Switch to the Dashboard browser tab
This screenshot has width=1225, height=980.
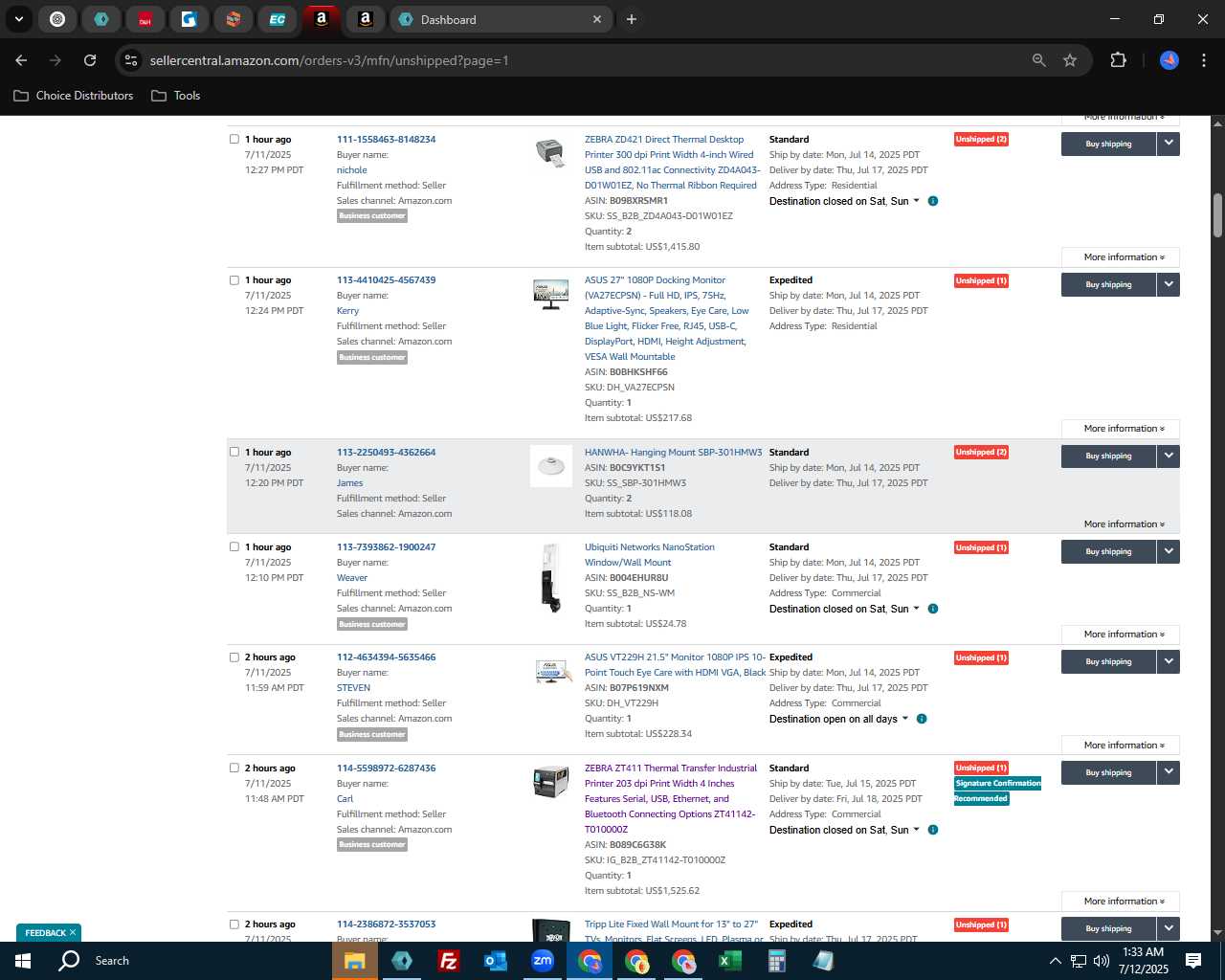click(x=501, y=19)
